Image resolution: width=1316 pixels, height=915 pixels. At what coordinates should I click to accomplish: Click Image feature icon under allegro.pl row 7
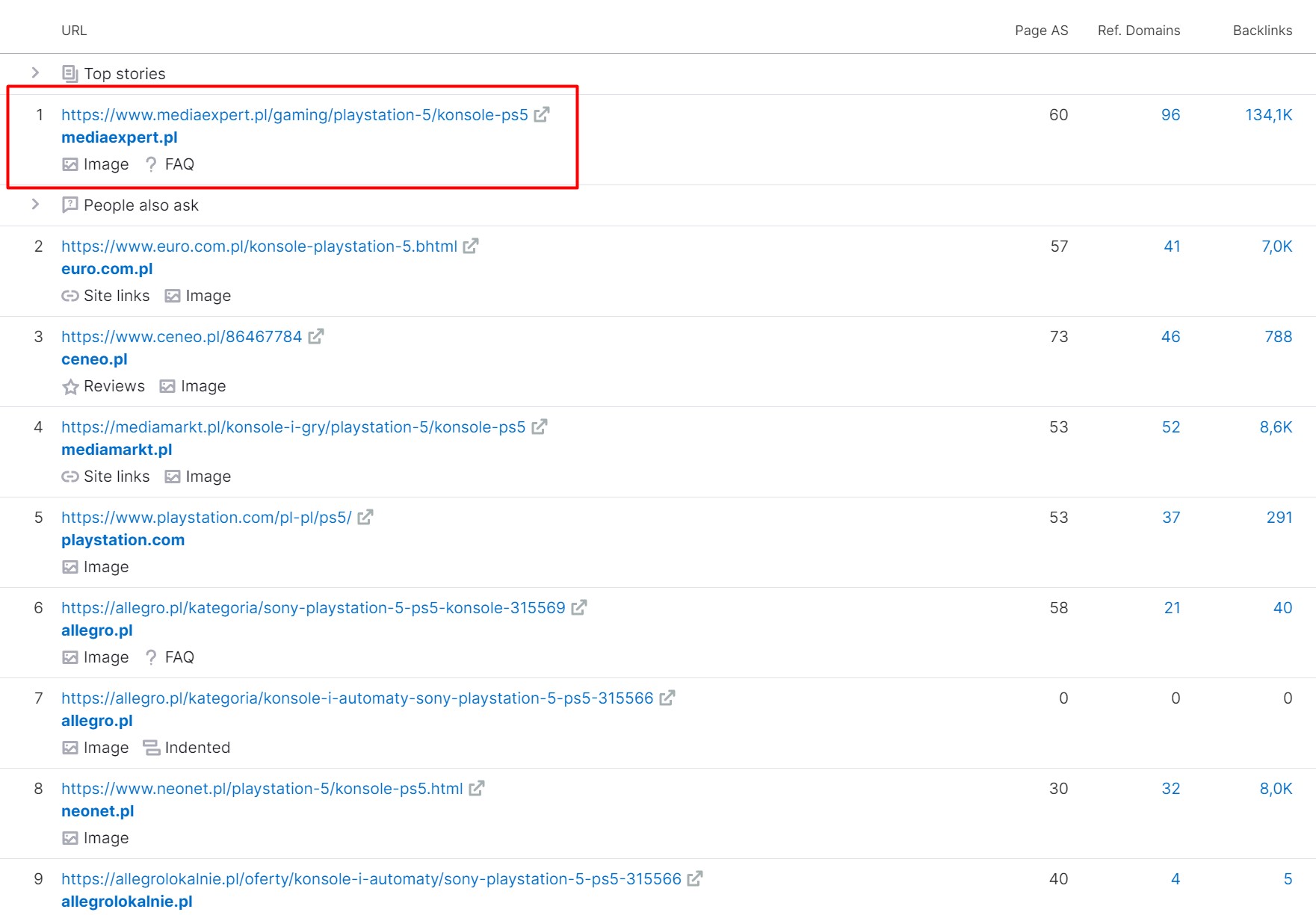point(70,748)
